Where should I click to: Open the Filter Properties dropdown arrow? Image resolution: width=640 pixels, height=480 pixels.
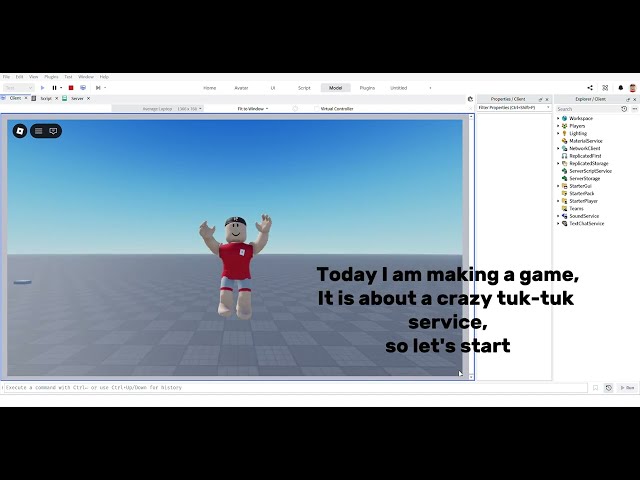[548, 108]
